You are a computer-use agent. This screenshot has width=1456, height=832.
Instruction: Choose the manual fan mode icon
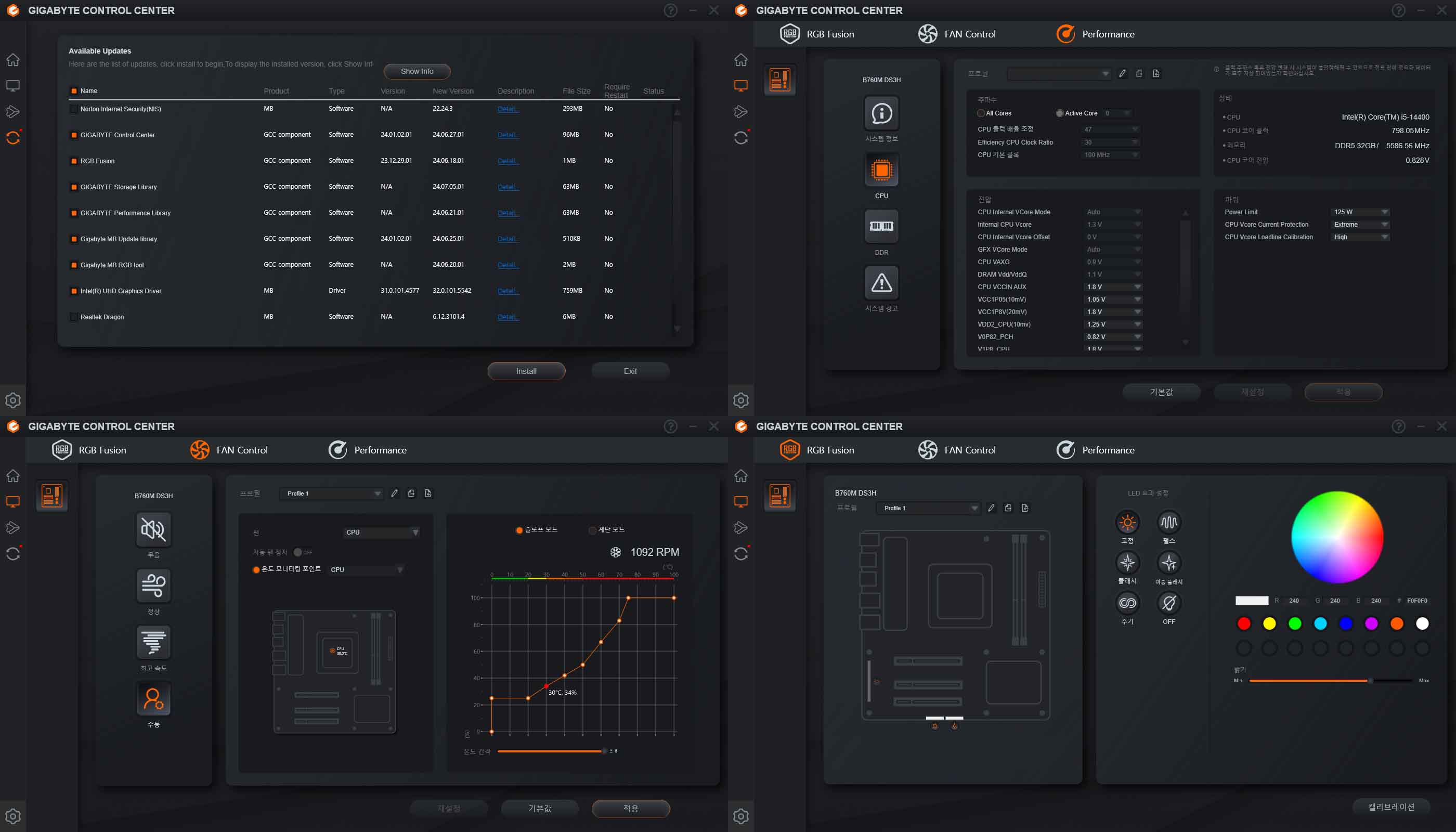[153, 698]
